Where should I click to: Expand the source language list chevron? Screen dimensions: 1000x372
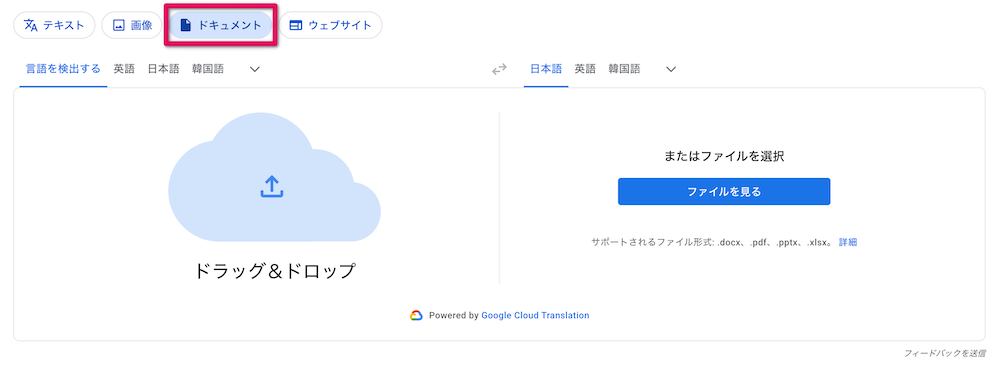pyautogui.click(x=254, y=69)
